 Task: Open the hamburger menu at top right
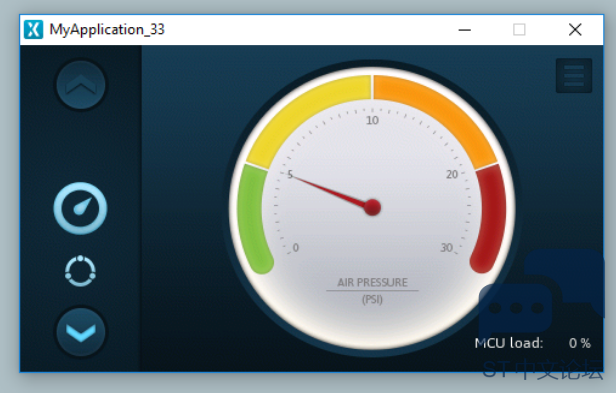574,76
